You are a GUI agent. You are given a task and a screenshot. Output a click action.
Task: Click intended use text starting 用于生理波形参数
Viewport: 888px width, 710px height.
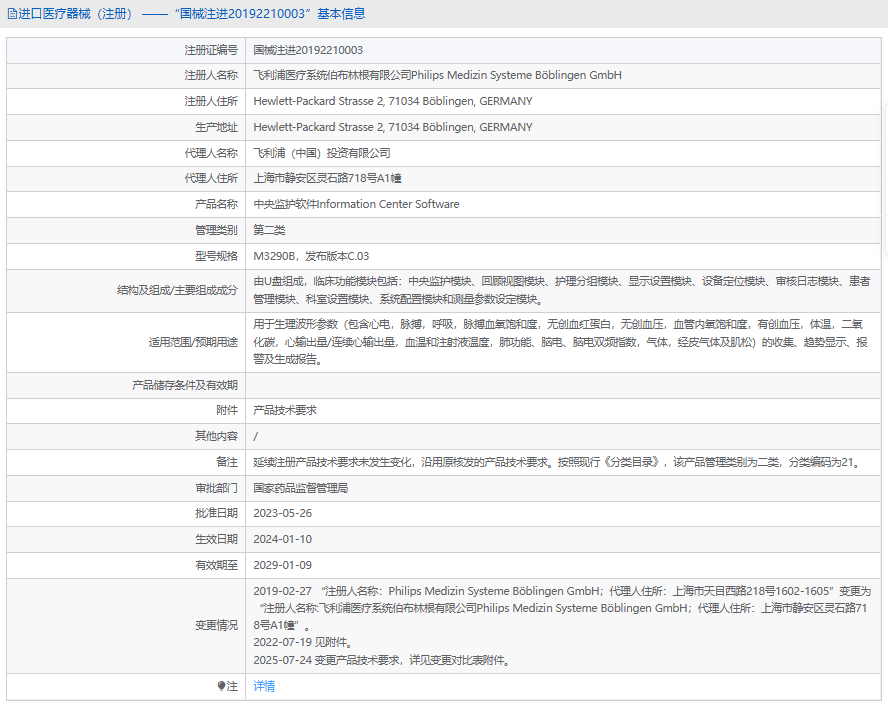coord(560,342)
